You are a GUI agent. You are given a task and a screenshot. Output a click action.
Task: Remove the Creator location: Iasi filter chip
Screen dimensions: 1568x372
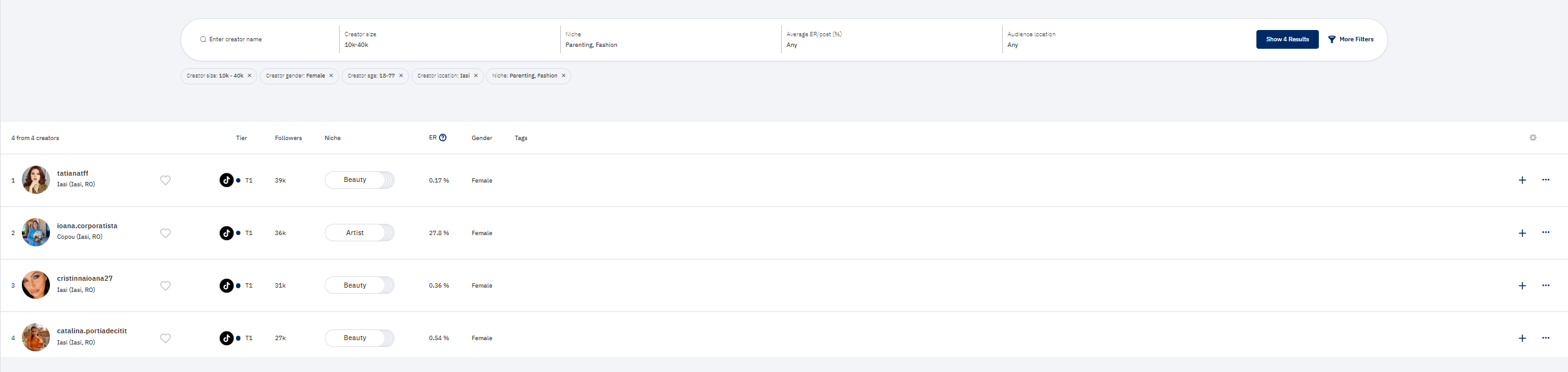(x=476, y=76)
